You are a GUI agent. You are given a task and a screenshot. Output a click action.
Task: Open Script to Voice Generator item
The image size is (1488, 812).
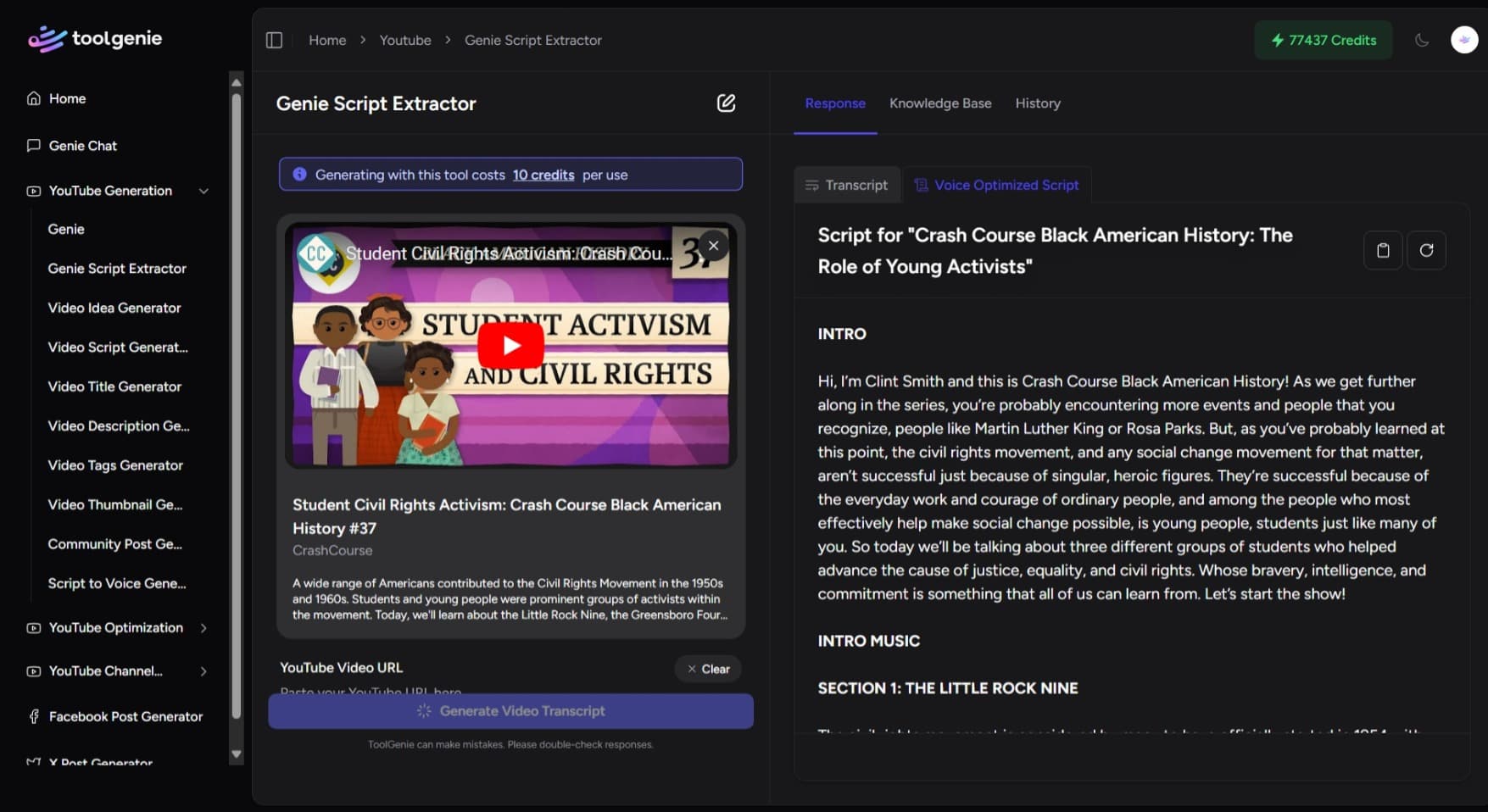coord(117,583)
